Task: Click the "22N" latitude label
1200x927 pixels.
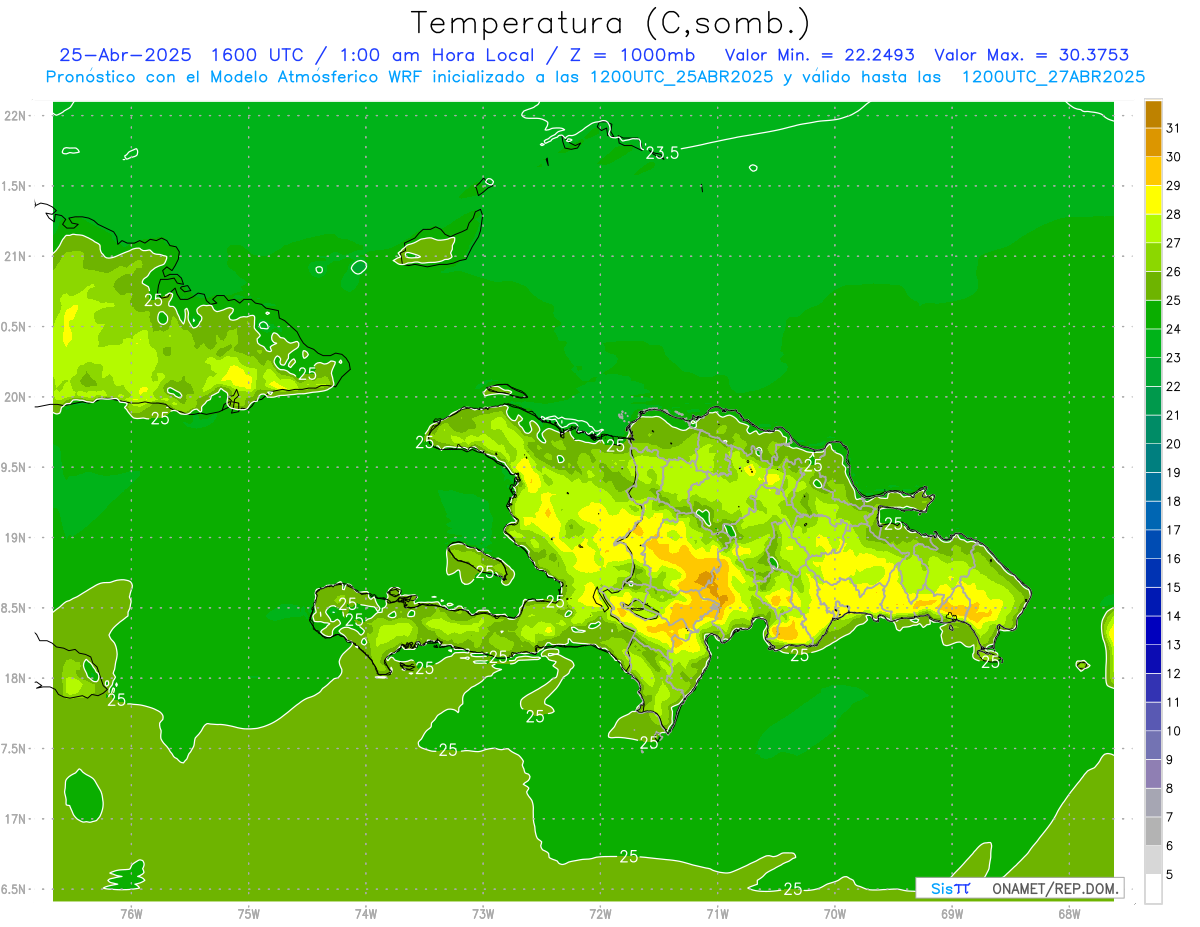Action: (x=15, y=115)
